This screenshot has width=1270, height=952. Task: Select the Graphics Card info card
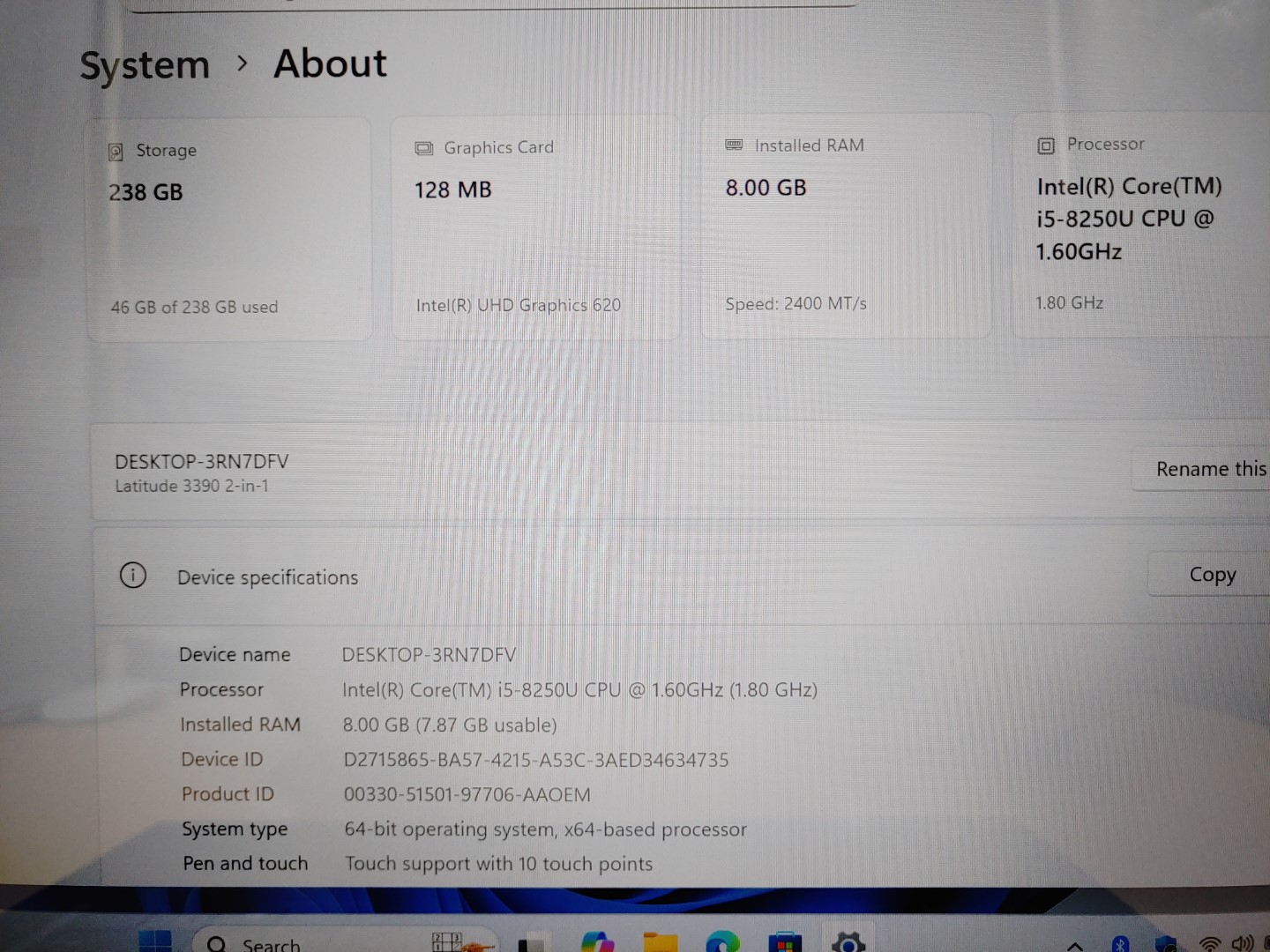tap(535, 227)
